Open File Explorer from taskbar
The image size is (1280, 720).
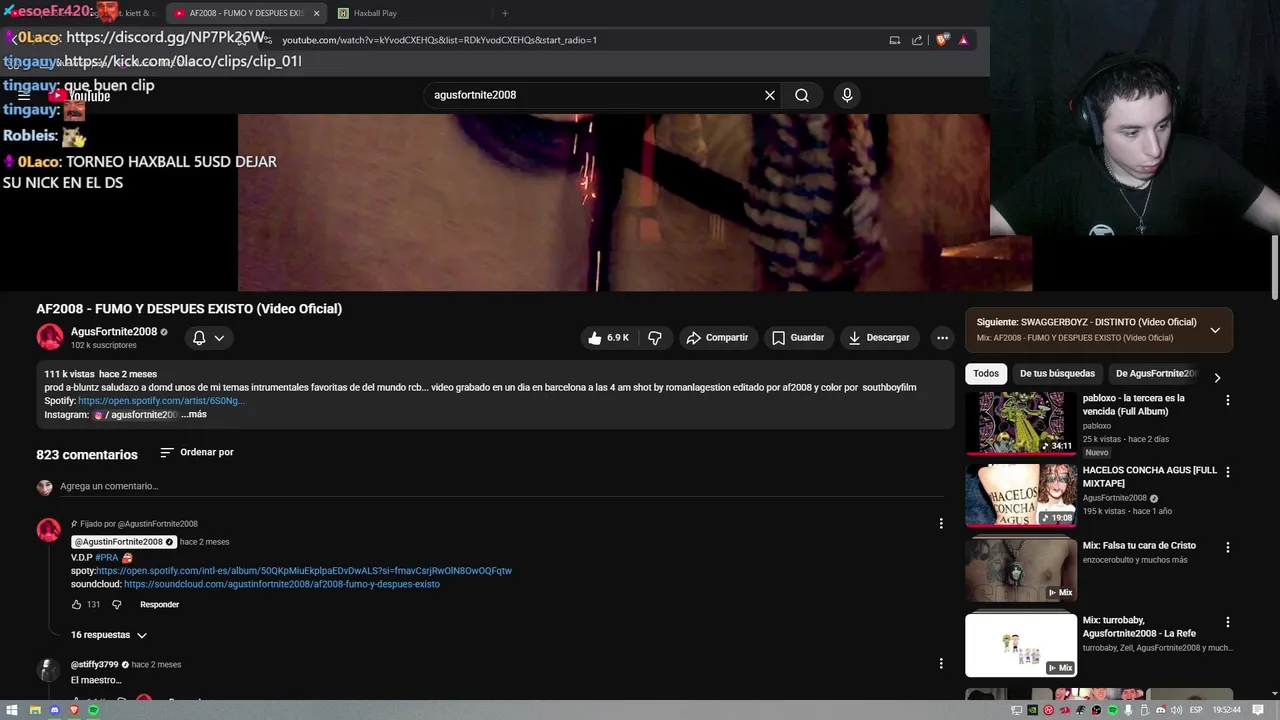coord(34,710)
